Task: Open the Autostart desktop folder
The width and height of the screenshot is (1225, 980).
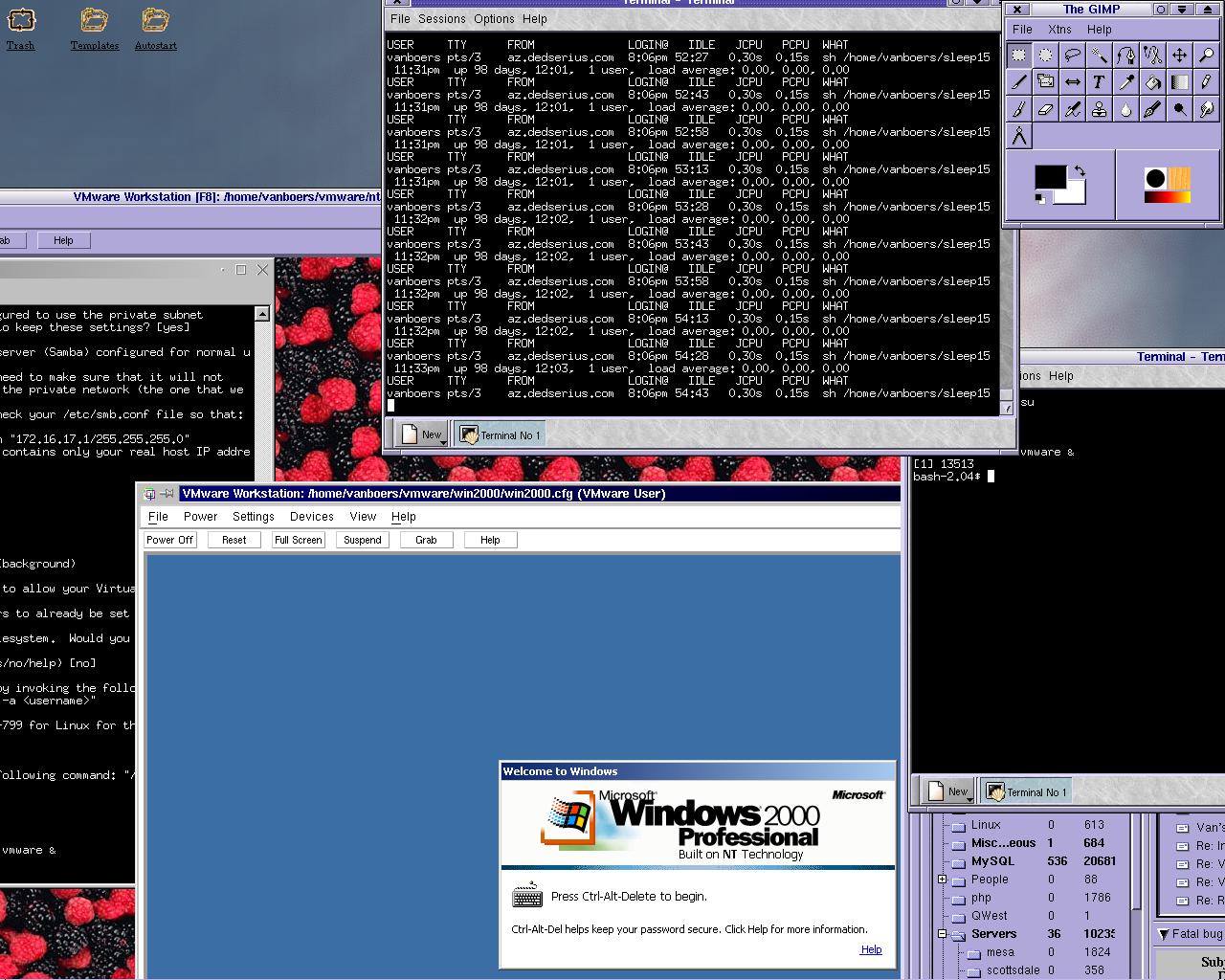Action: [155, 29]
